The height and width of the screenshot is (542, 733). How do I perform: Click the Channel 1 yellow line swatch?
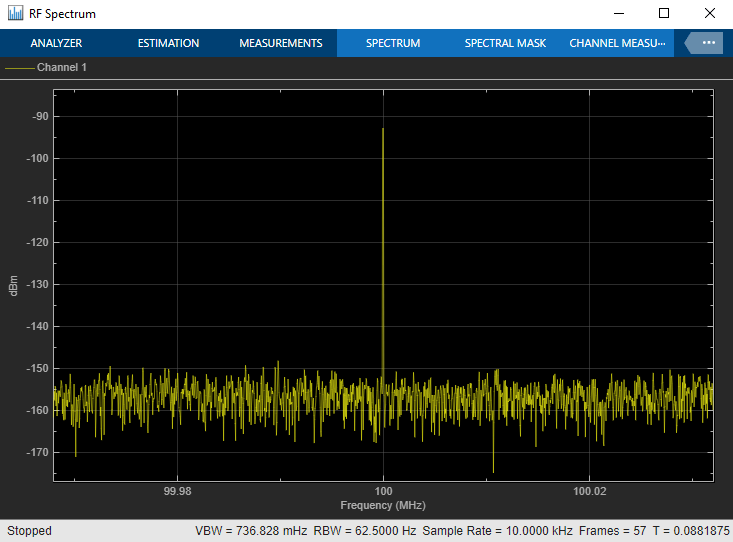tap(20, 68)
